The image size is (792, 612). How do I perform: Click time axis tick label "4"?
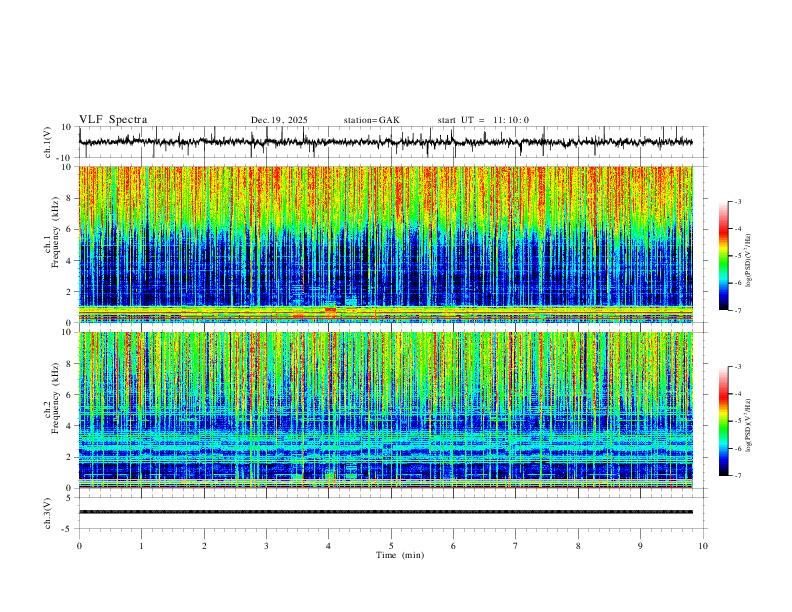pyautogui.click(x=328, y=546)
